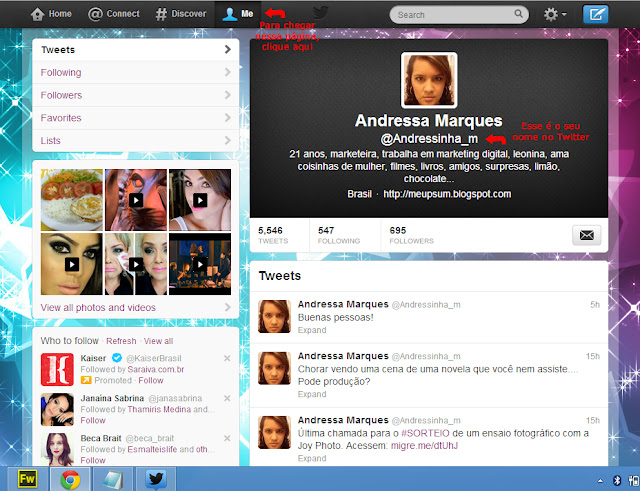Screen dimensions: 640x491
Task: Click the 695 Followers counter
Action: click(411, 236)
